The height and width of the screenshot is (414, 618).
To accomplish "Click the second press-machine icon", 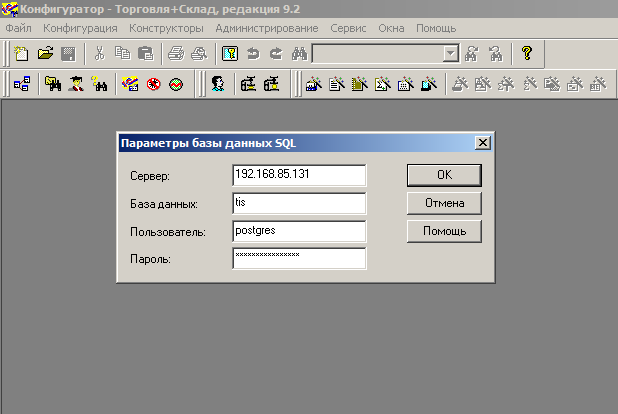I will 272,84.
